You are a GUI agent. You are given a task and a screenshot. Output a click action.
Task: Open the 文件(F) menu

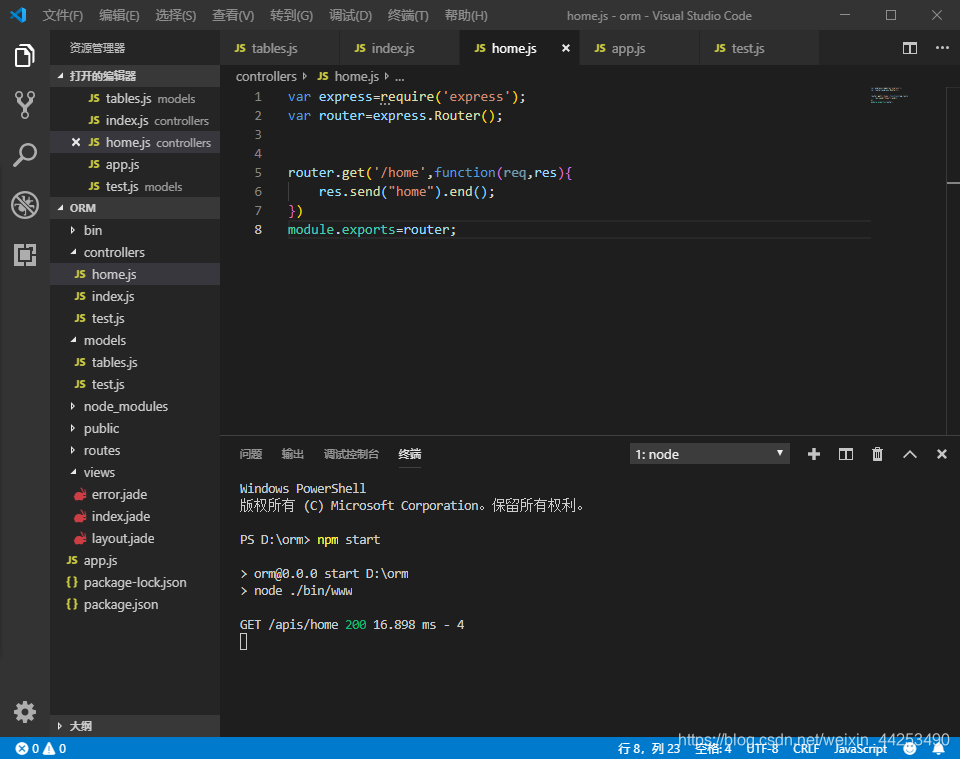click(x=62, y=15)
